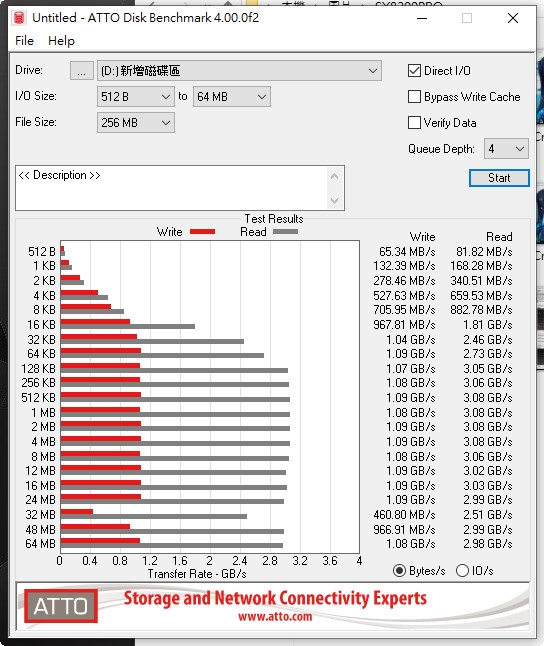Screen dimensions: 544x646
Task: Click inside the Description text box
Action: pyautogui.click(x=171, y=188)
